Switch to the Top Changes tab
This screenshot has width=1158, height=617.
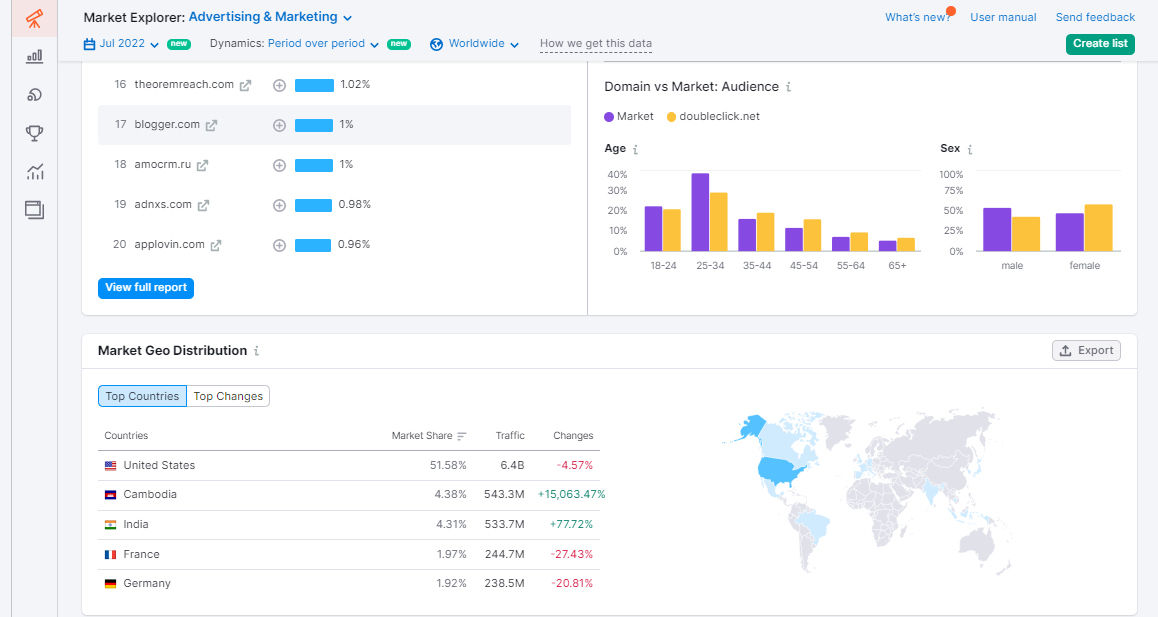pyautogui.click(x=228, y=396)
